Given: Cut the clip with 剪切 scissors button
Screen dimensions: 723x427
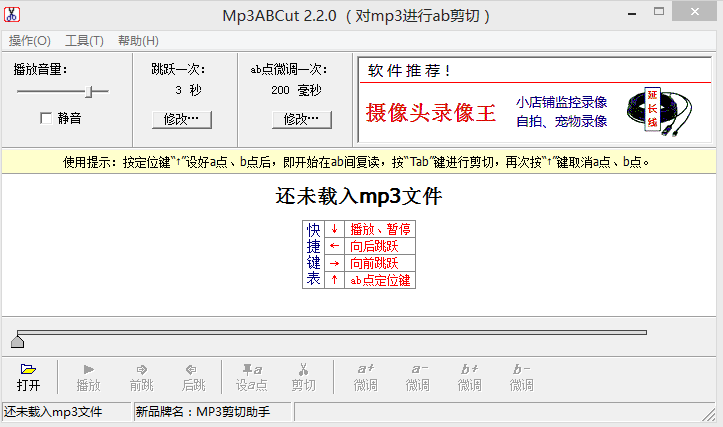Looking at the screenshot, I should [303, 377].
